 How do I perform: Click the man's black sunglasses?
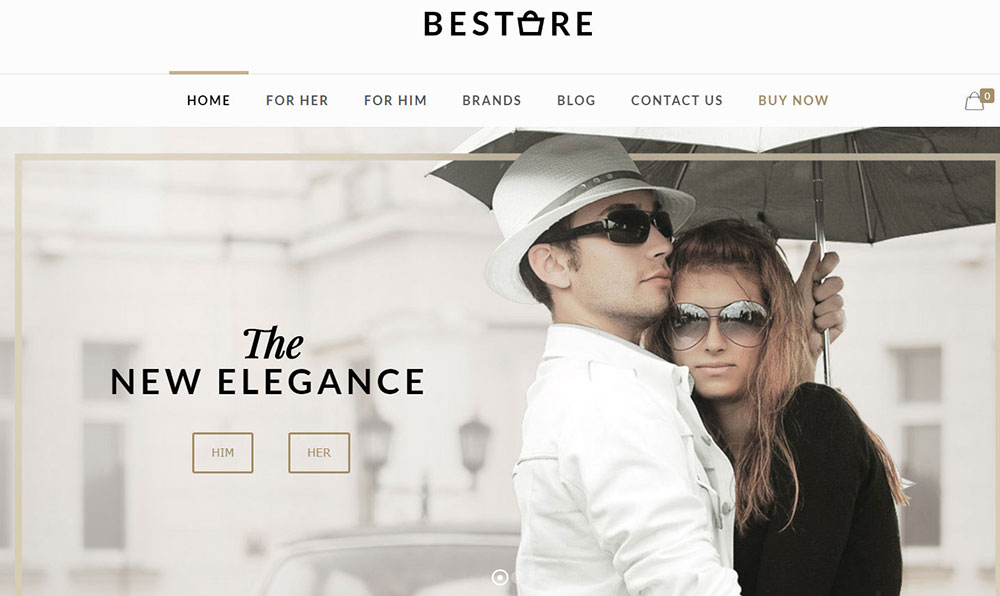tap(624, 226)
